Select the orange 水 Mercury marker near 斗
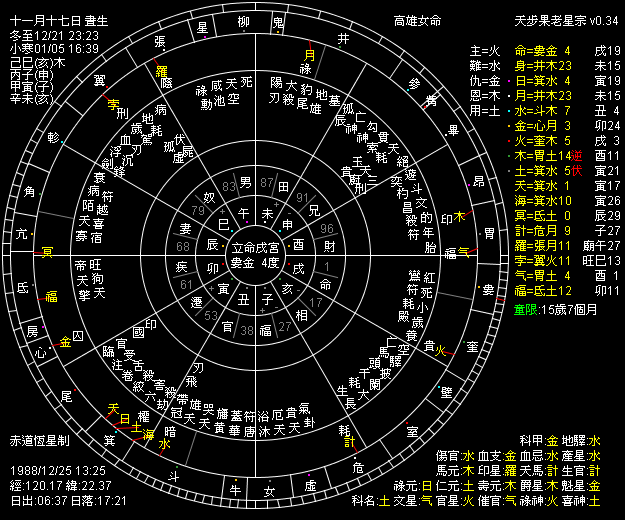The width and height of the screenshot is (625, 520). (164, 444)
